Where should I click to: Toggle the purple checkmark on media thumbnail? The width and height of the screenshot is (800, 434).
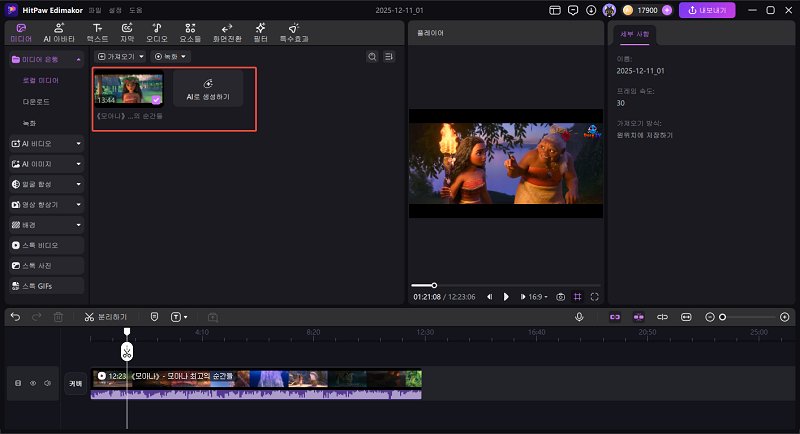click(x=156, y=100)
